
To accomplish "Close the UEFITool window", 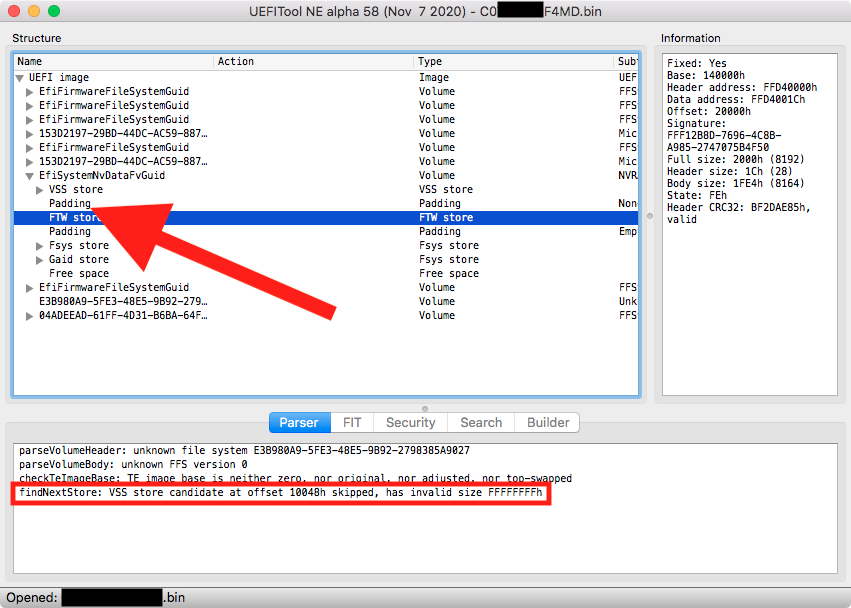I will (x=14, y=11).
